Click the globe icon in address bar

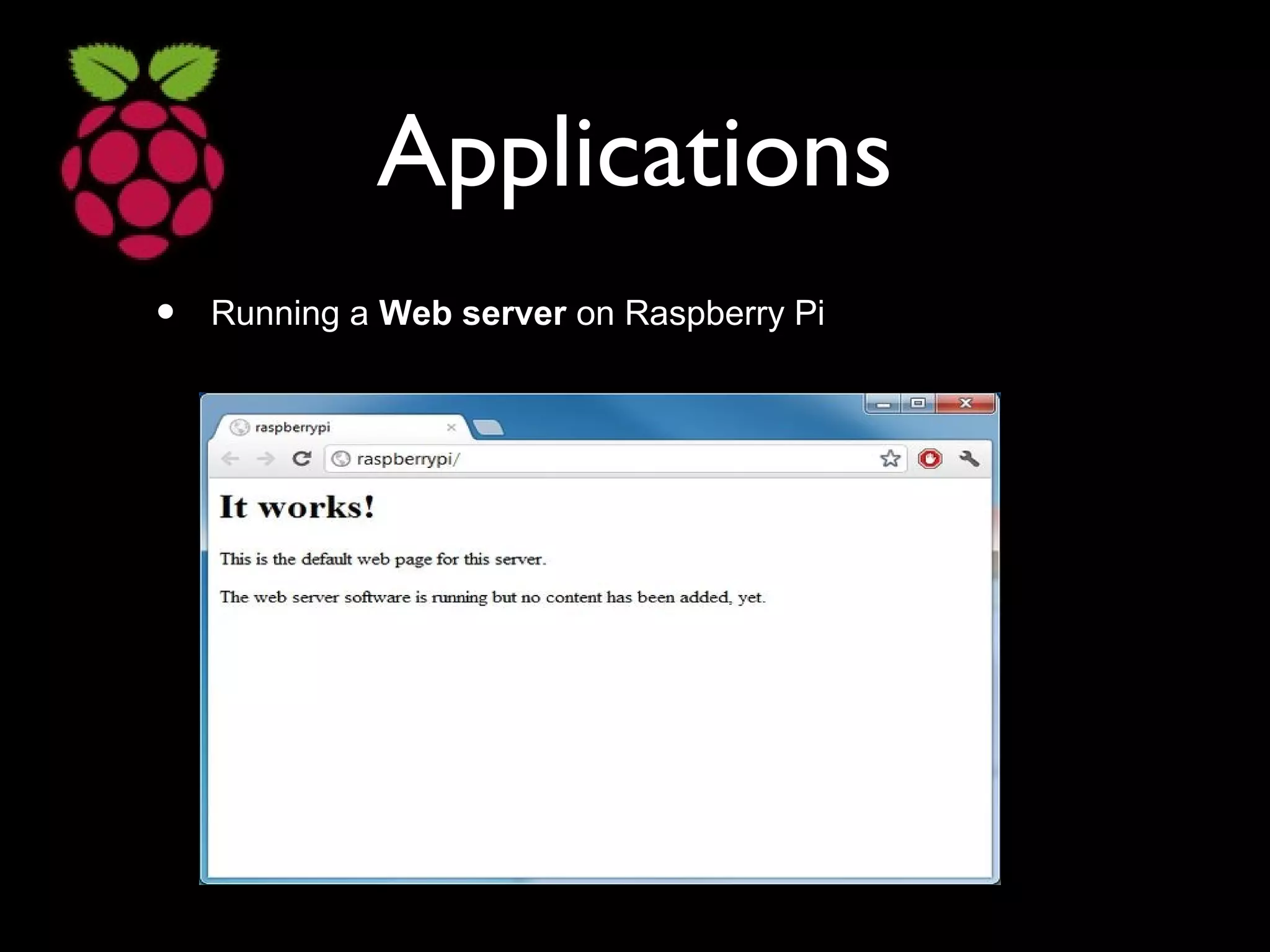341,459
